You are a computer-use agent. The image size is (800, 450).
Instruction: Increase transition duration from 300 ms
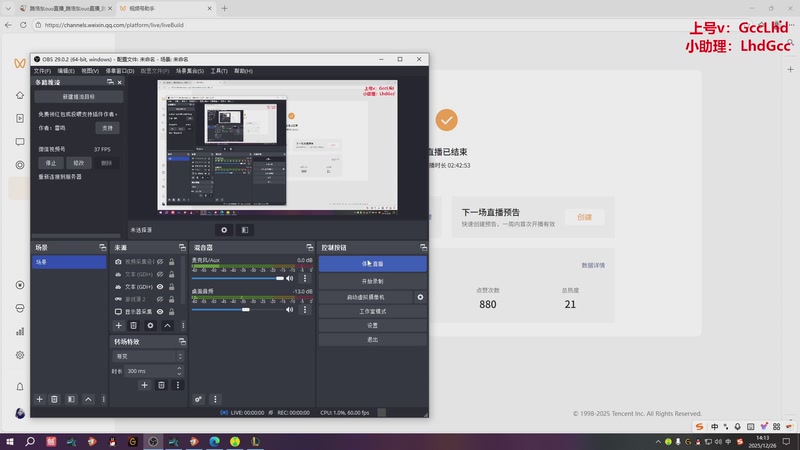[x=179, y=368]
